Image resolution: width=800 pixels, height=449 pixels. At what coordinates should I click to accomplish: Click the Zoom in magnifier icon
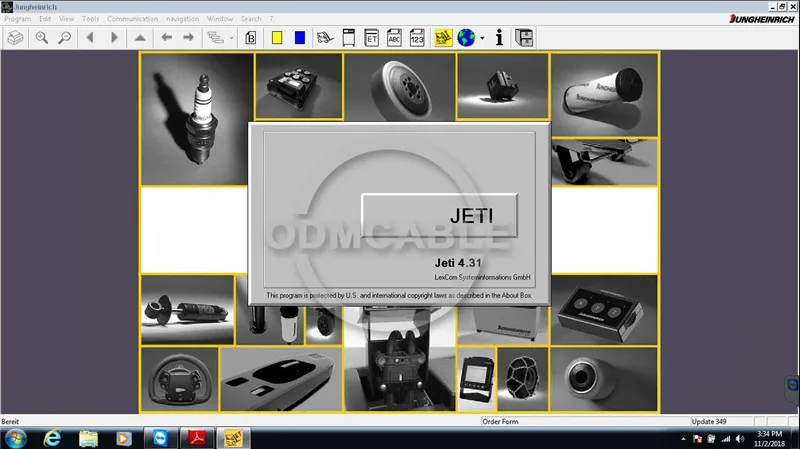(x=42, y=38)
